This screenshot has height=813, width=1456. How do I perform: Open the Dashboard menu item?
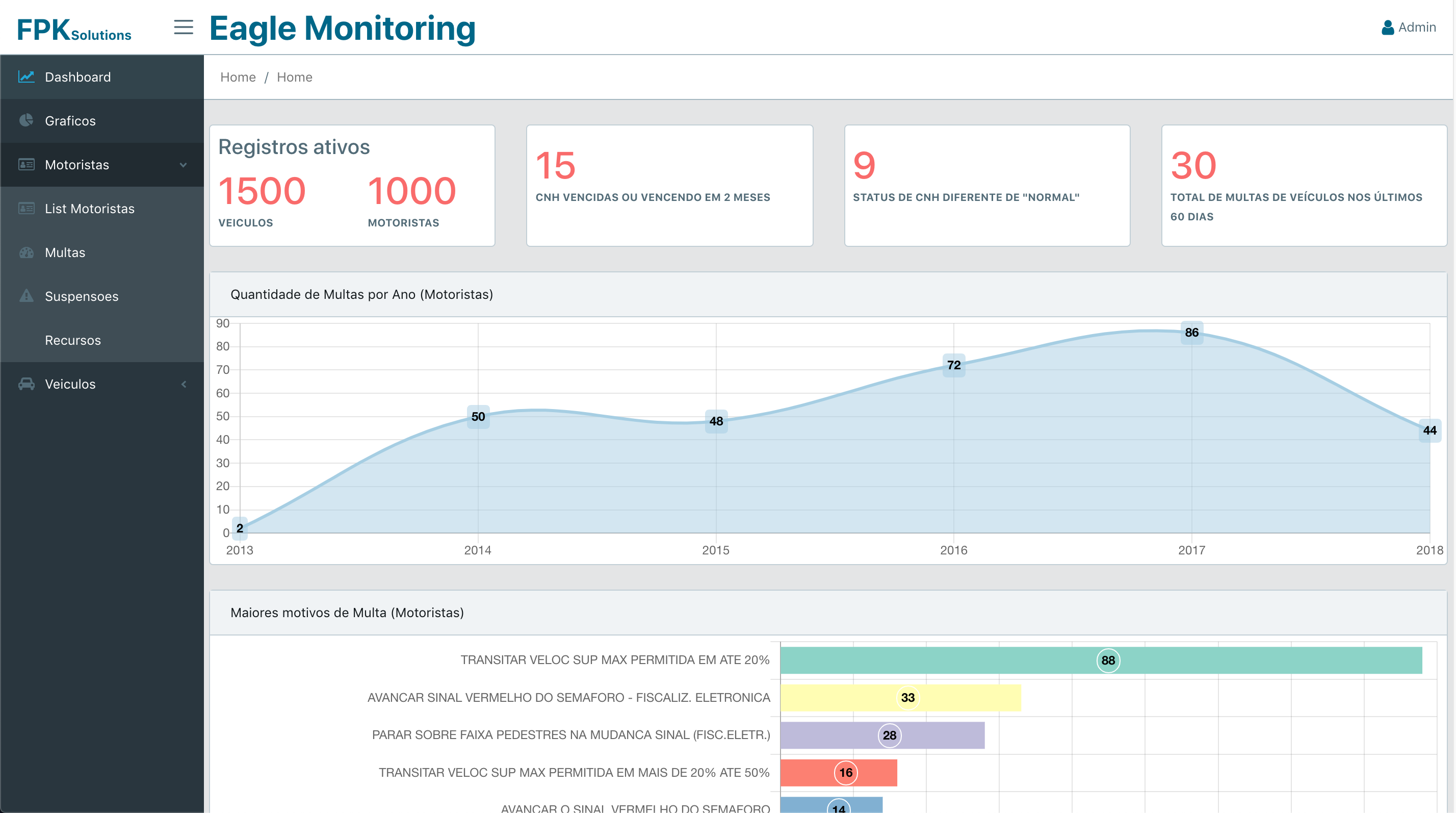tap(102, 77)
